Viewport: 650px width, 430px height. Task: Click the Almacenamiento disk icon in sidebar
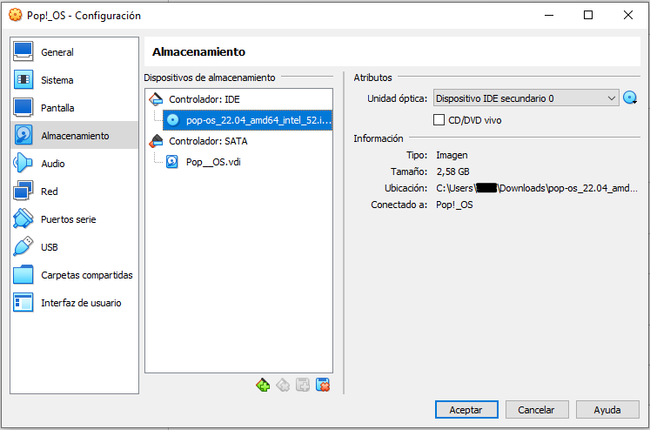click(x=23, y=135)
